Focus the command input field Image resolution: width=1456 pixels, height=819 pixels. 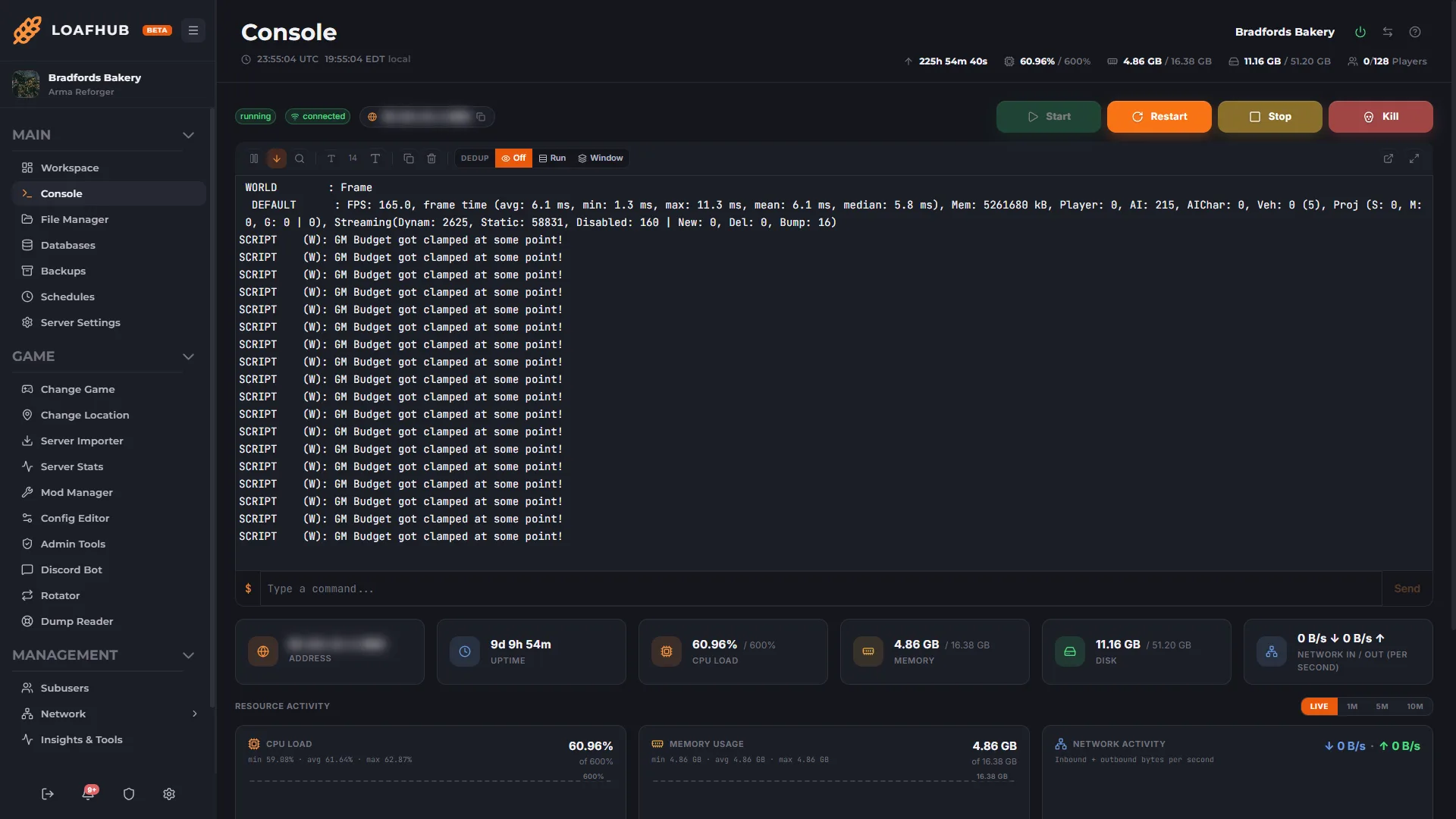(x=821, y=588)
